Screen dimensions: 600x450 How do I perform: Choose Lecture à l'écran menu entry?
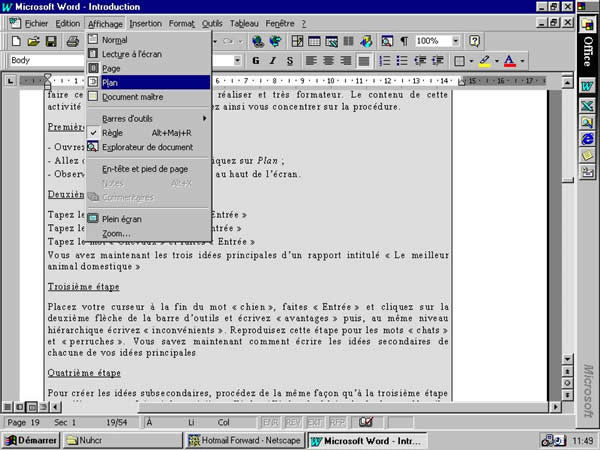click(148, 54)
